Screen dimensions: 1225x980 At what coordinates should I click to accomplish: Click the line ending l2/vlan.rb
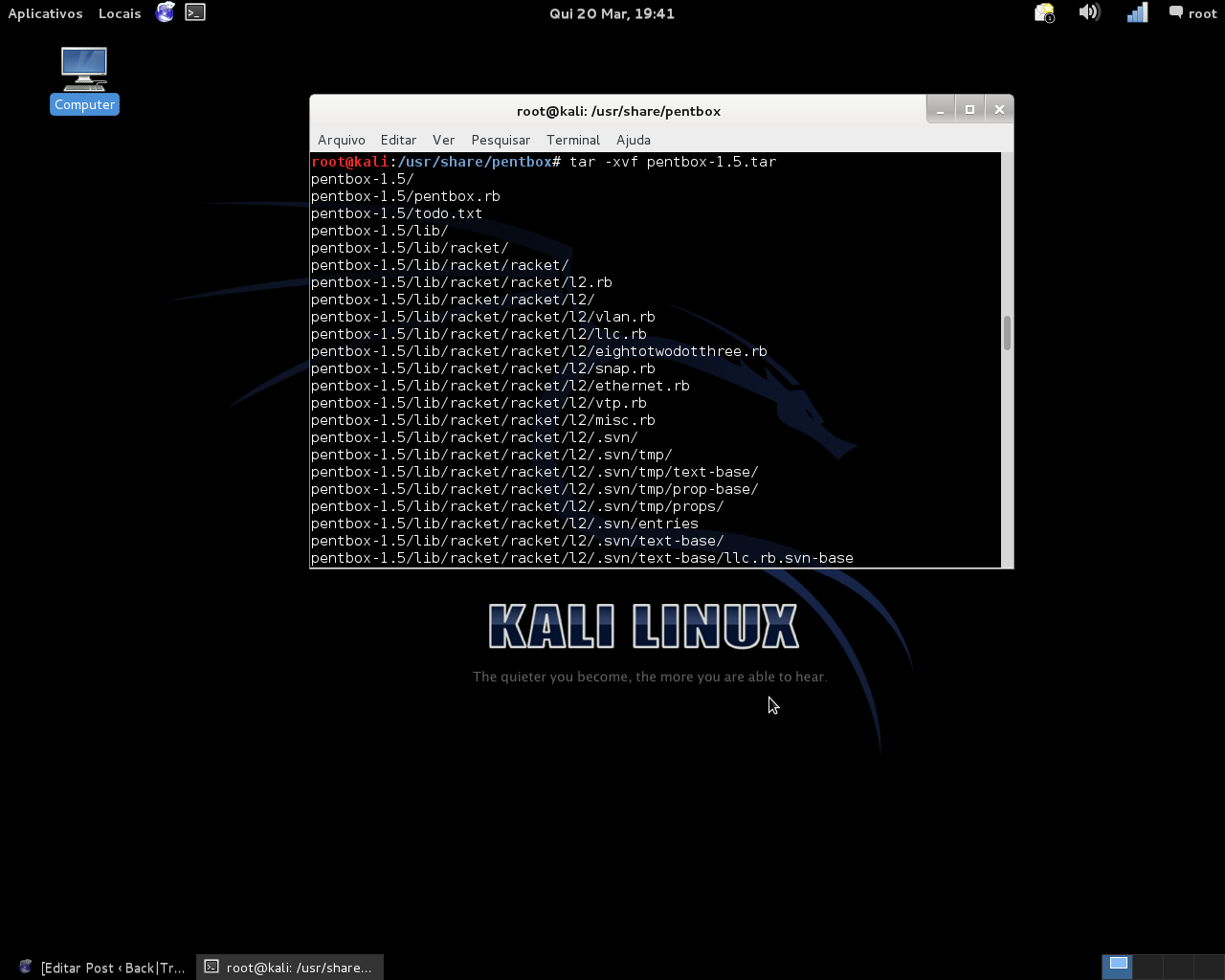pyautogui.click(x=483, y=317)
